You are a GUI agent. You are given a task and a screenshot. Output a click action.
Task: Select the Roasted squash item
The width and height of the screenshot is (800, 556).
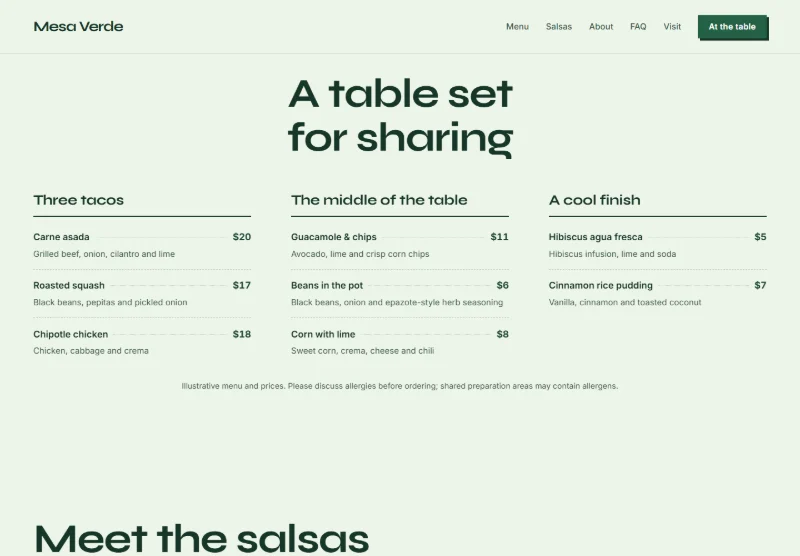(x=142, y=293)
